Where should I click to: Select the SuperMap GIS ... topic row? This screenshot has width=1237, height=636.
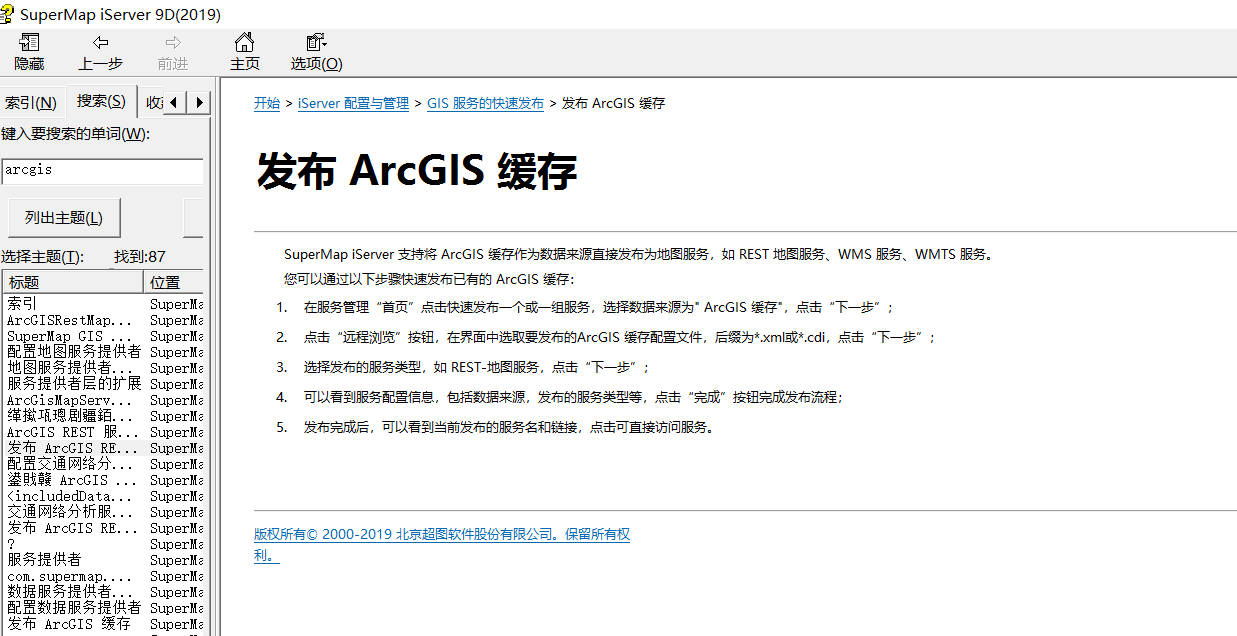point(104,336)
